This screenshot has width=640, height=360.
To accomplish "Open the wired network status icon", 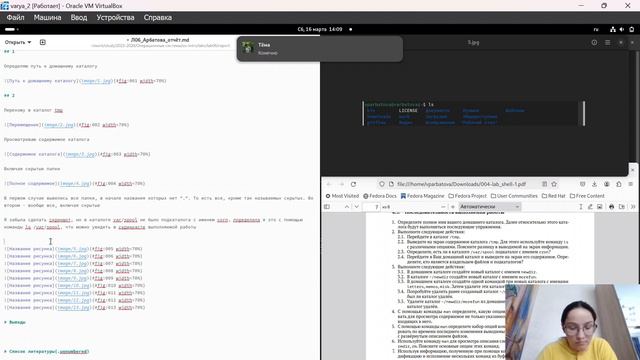I will (613, 29).
